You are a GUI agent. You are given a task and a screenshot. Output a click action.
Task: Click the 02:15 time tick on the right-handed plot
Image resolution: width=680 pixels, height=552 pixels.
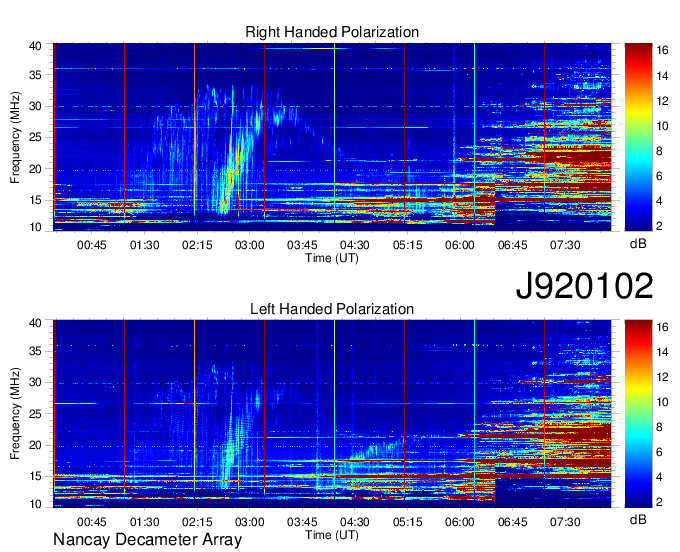point(197,245)
